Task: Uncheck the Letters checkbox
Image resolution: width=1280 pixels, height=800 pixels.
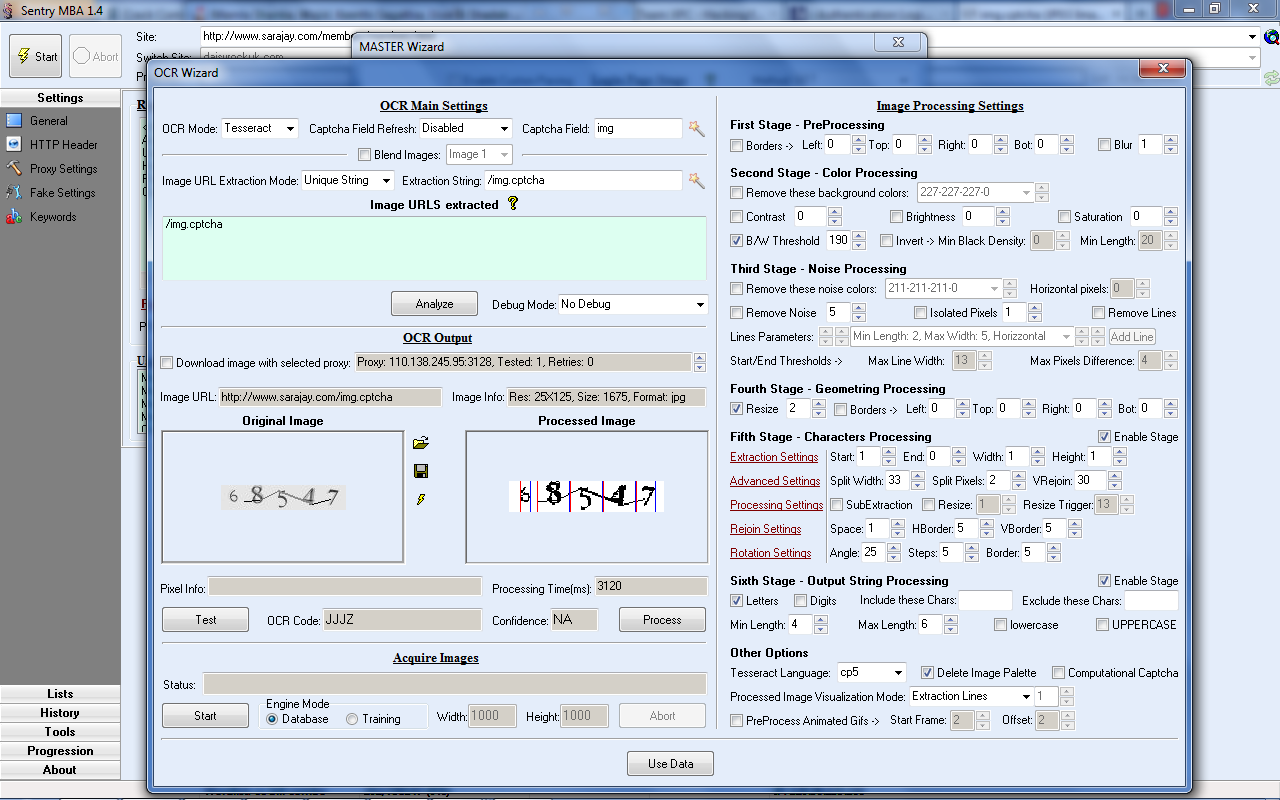Action: [x=737, y=601]
